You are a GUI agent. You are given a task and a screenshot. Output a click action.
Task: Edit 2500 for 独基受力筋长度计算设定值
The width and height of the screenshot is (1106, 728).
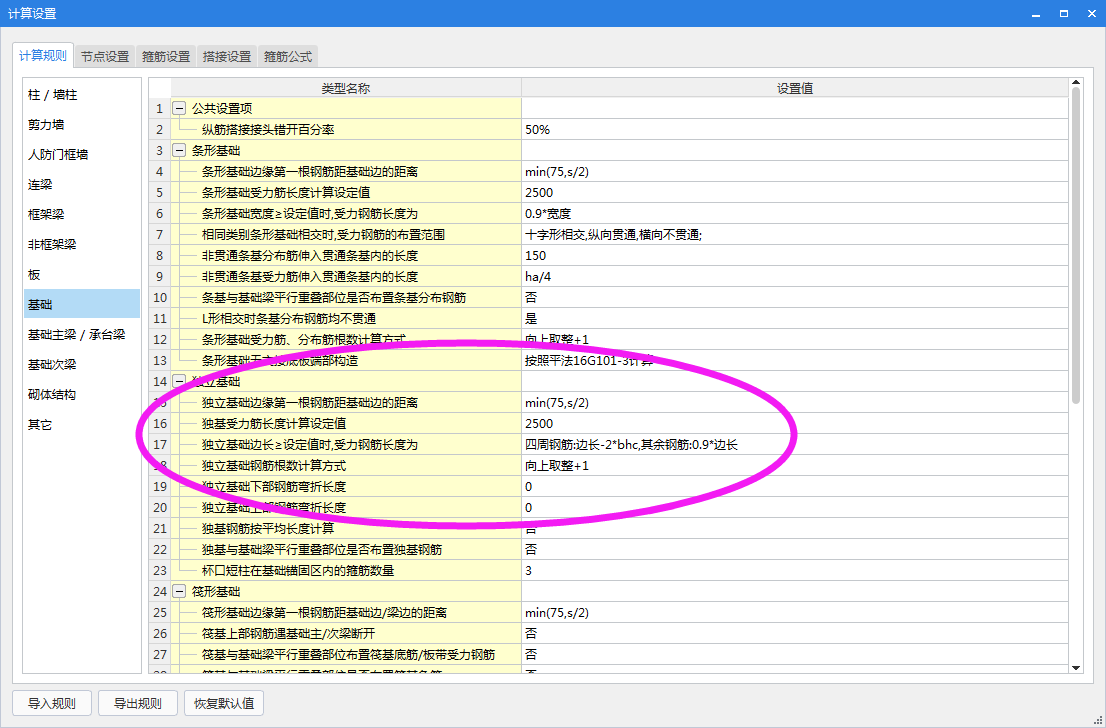tap(795, 424)
